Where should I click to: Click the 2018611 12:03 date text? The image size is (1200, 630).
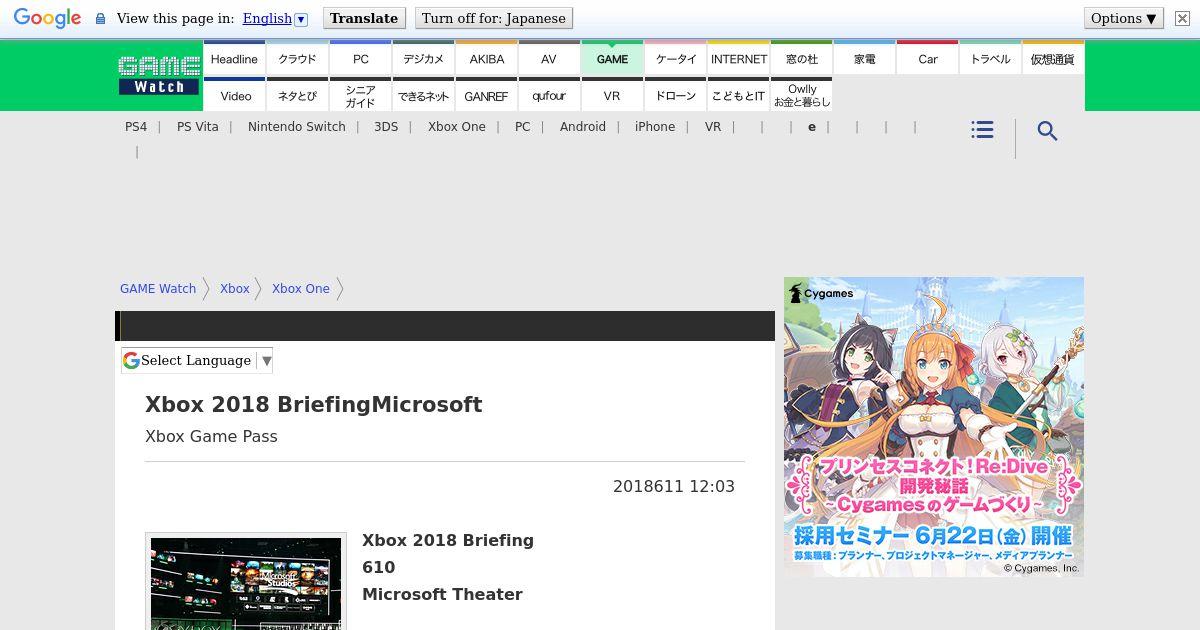674,486
